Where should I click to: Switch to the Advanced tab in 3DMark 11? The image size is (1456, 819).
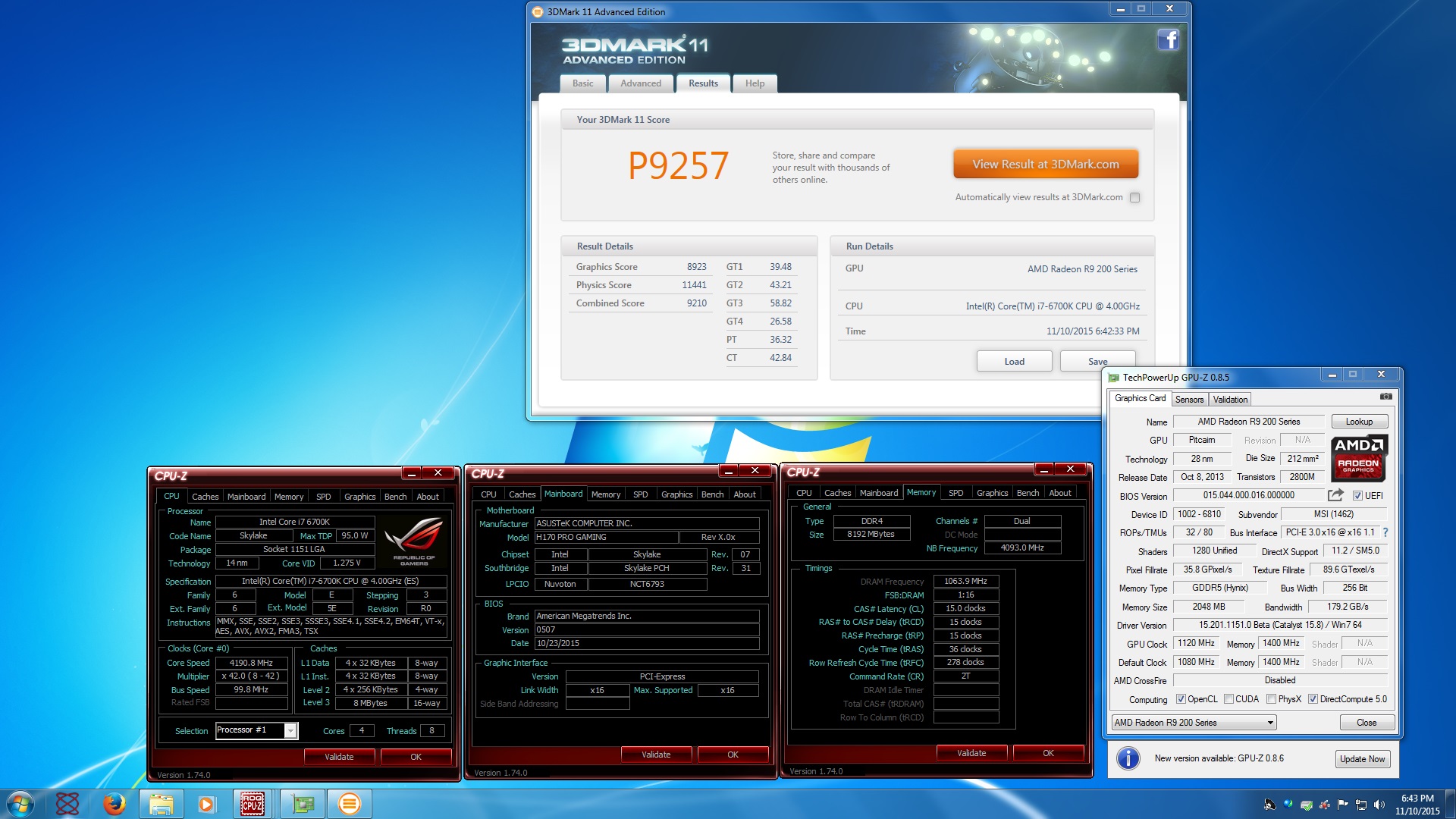[641, 83]
